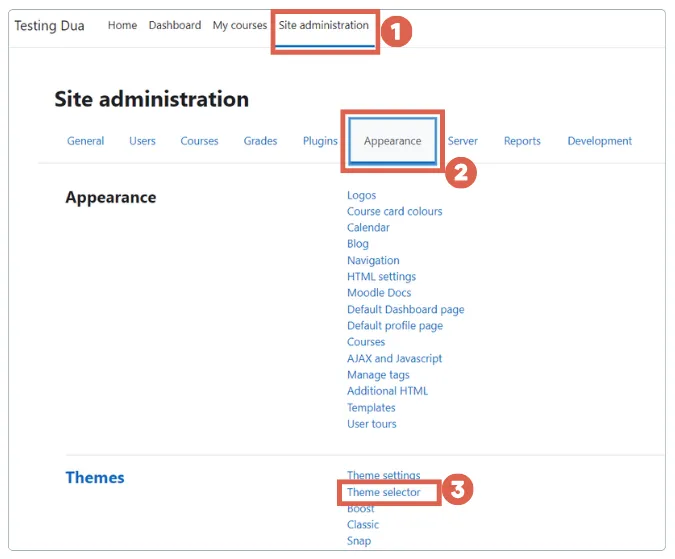
Task: Open the Logos settings link
Action: pos(362,196)
